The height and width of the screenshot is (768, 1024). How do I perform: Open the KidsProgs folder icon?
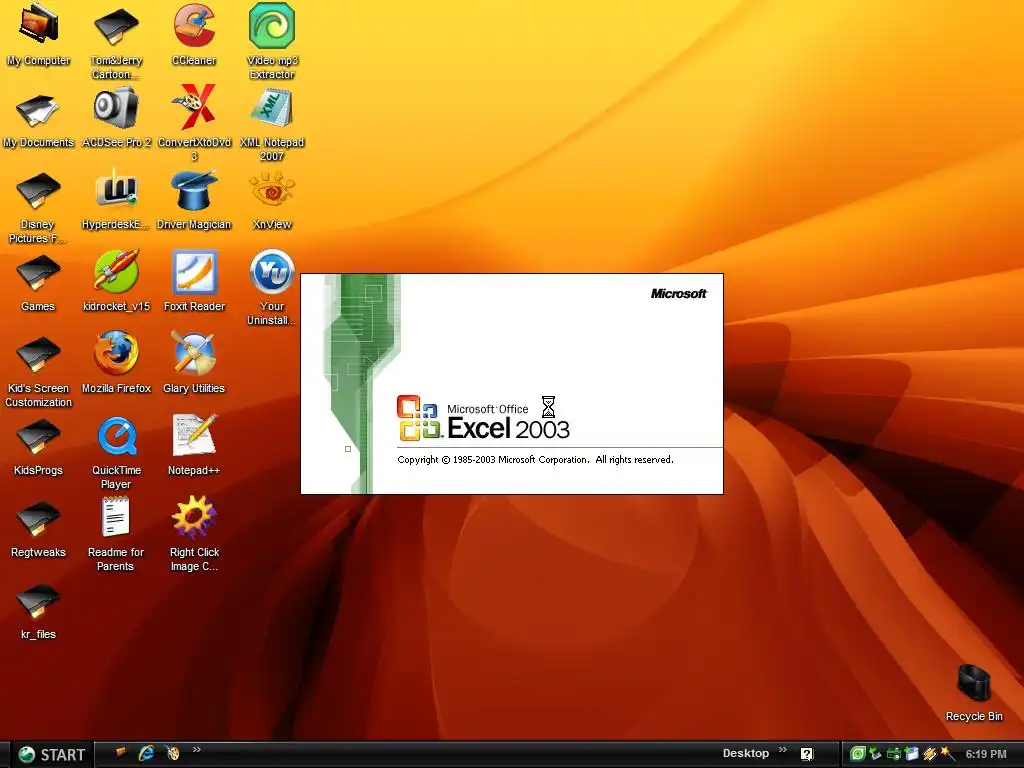point(38,447)
